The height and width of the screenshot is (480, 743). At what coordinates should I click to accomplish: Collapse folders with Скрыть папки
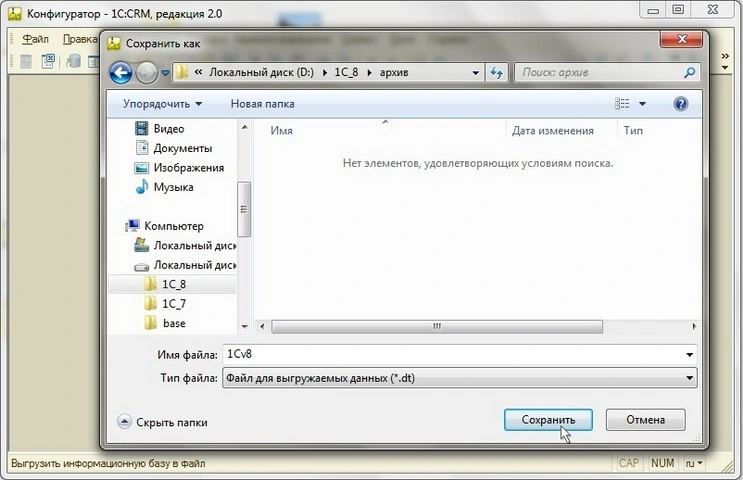click(163, 422)
